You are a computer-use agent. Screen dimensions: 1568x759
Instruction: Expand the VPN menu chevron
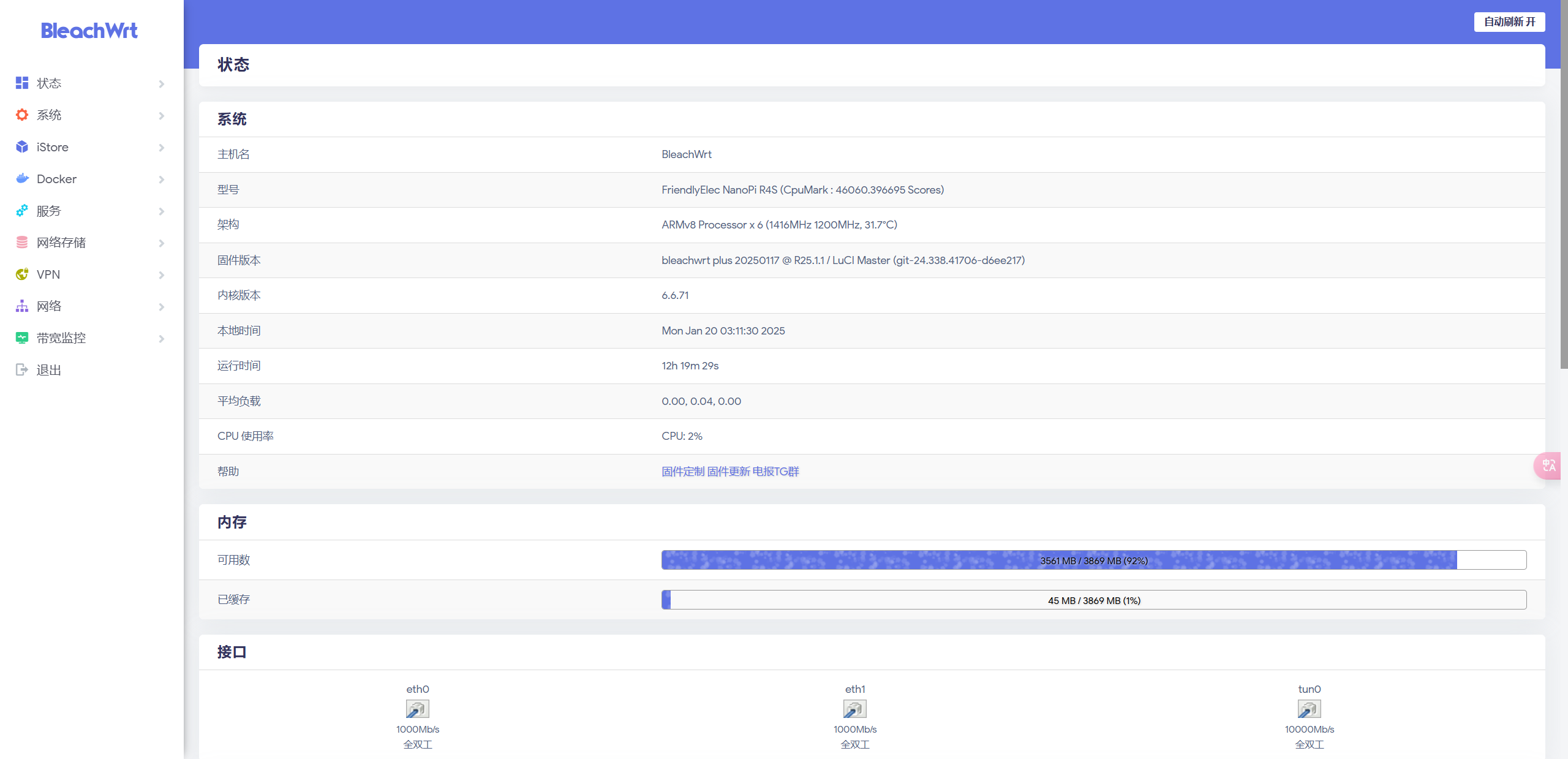[162, 275]
